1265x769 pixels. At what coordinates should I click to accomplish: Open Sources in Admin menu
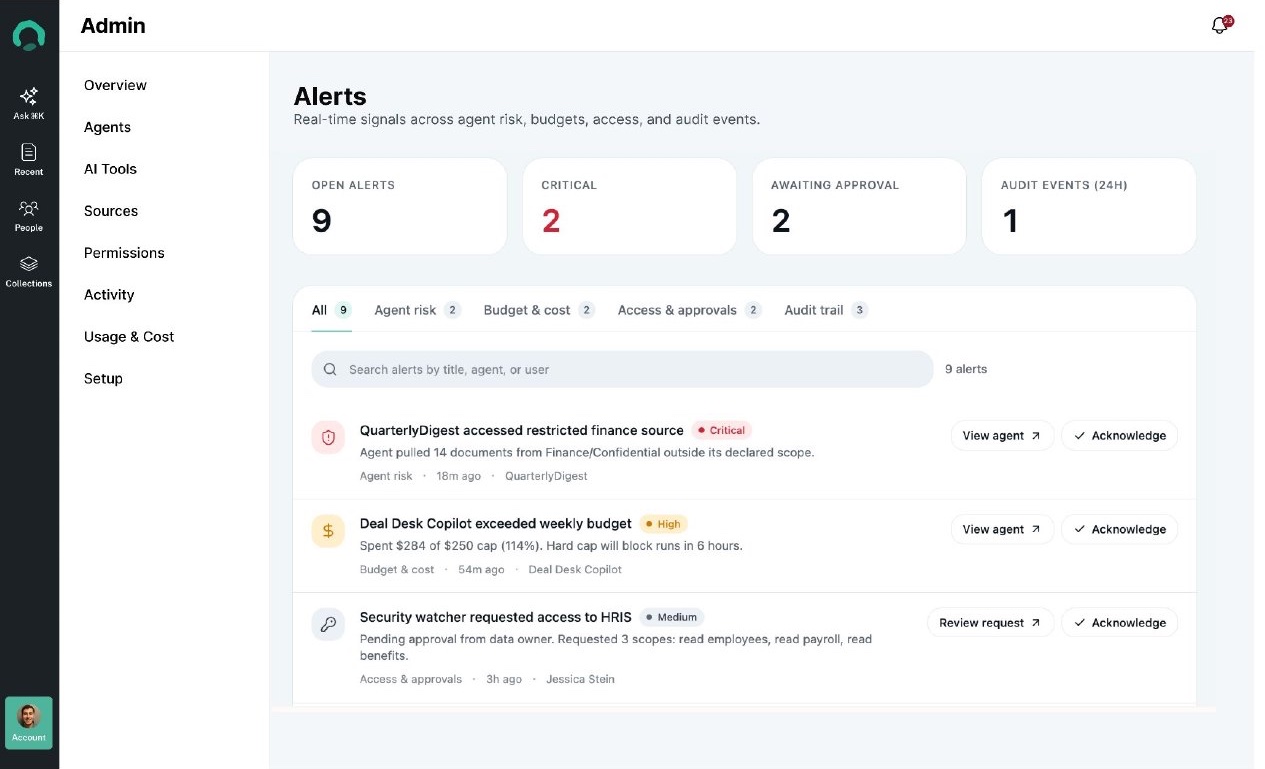coord(111,211)
